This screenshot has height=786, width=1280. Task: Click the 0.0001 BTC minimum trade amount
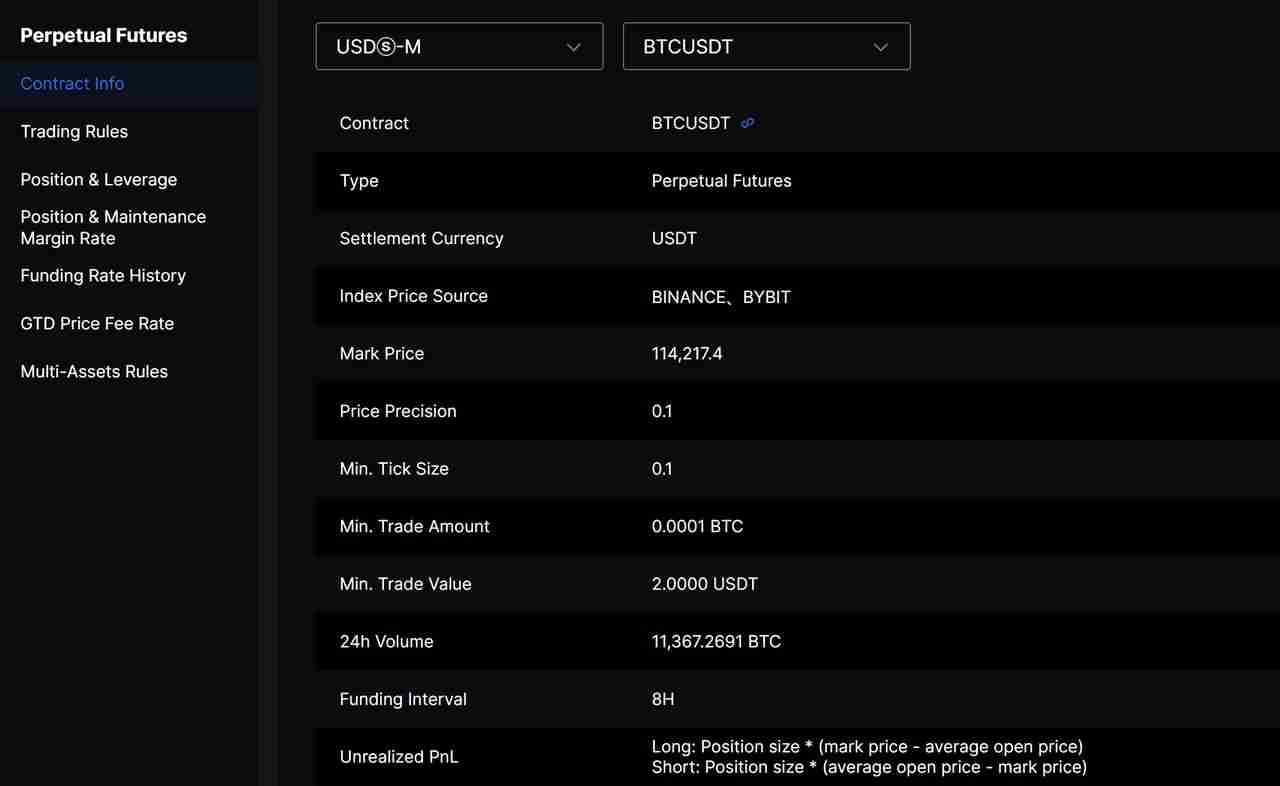(x=697, y=527)
